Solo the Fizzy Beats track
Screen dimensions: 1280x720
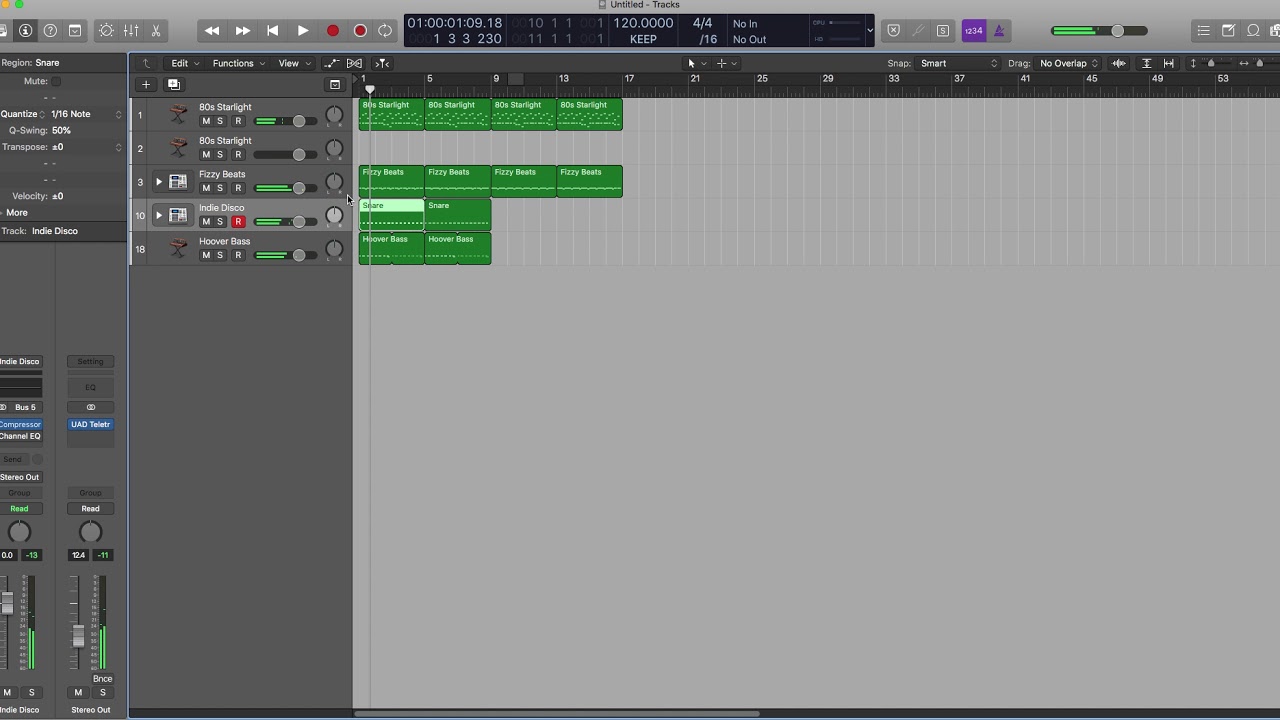tap(220, 188)
